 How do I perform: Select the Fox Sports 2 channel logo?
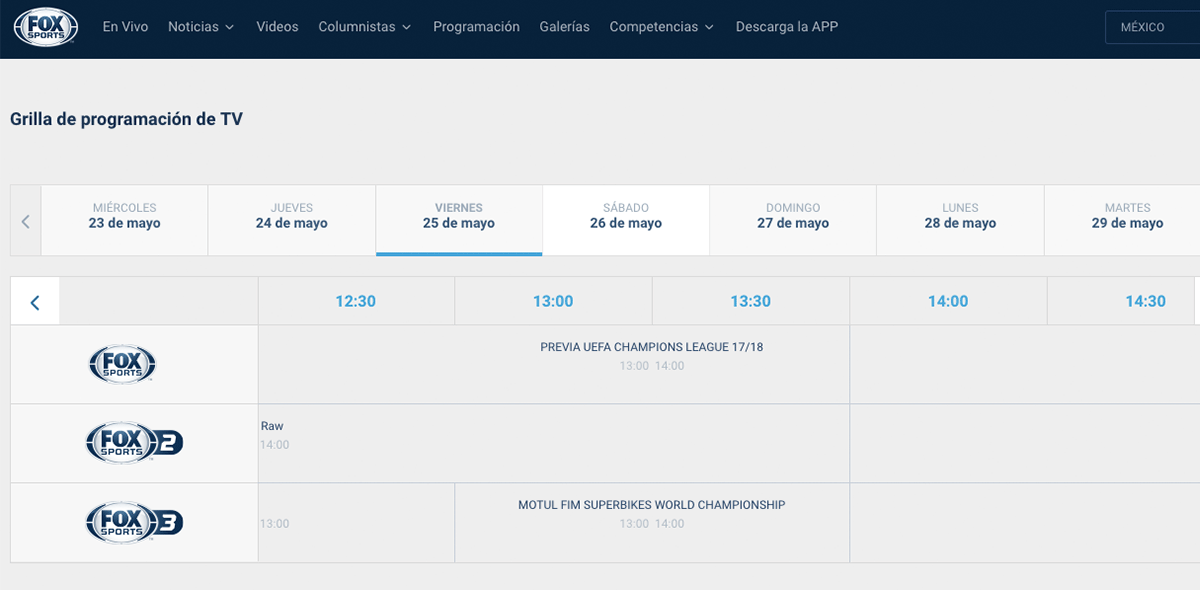tap(134, 443)
